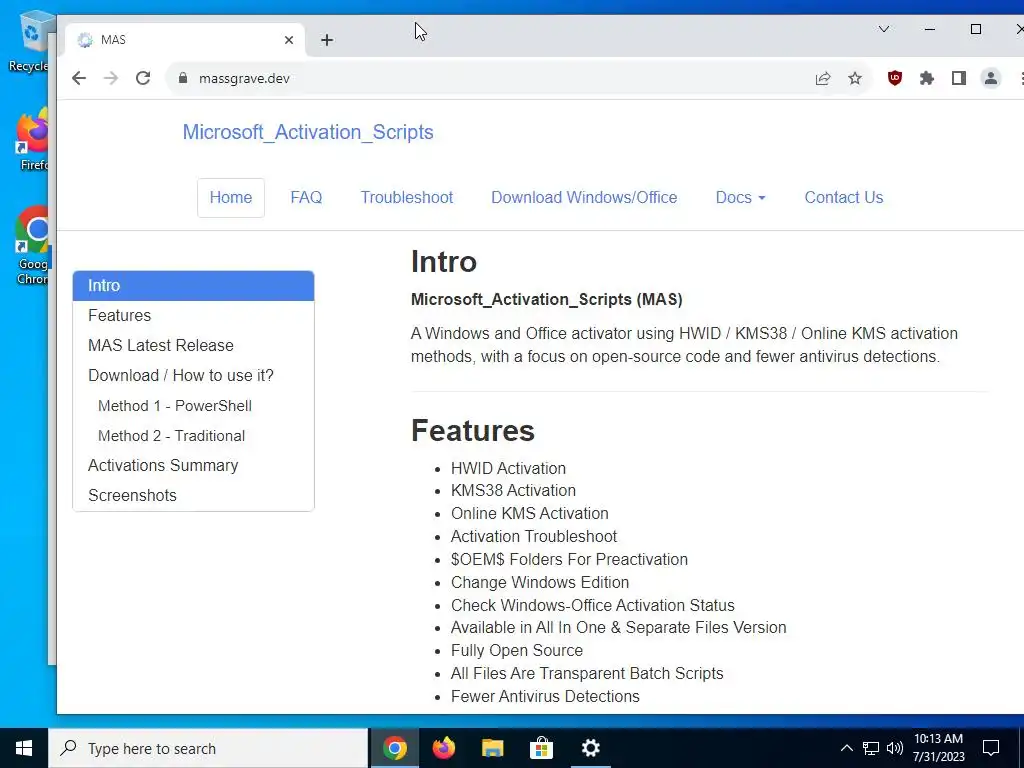The image size is (1024, 768).
Task: Click the Chrome taskbar icon
Action: (394, 748)
